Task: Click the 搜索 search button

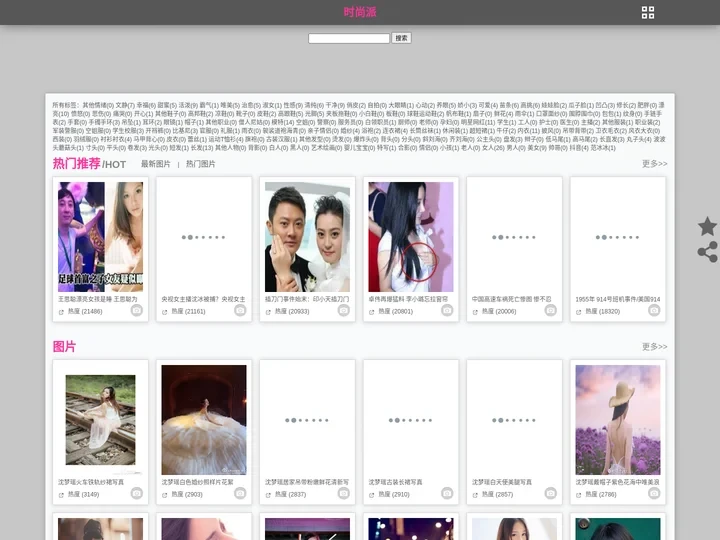Action: pyautogui.click(x=401, y=38)
